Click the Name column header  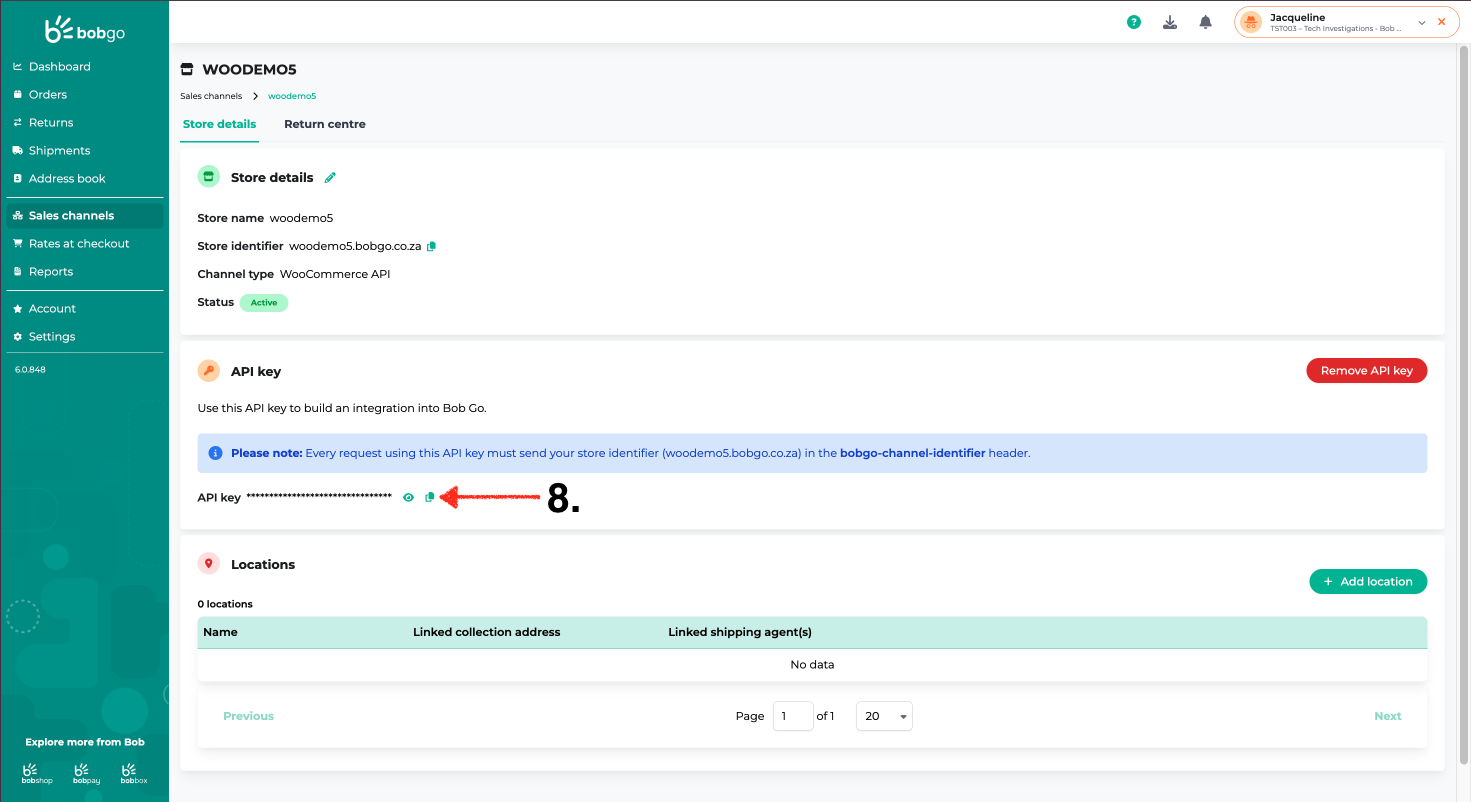point(220,632)
